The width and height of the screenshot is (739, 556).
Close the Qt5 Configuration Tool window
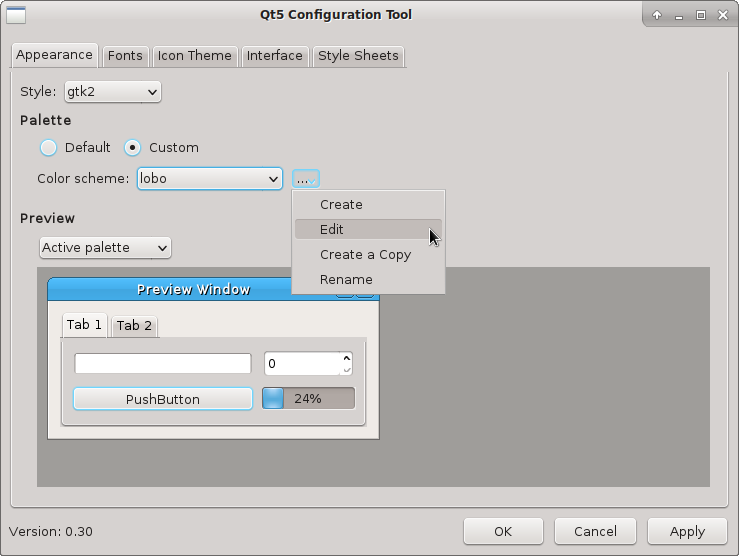point(723,15)
